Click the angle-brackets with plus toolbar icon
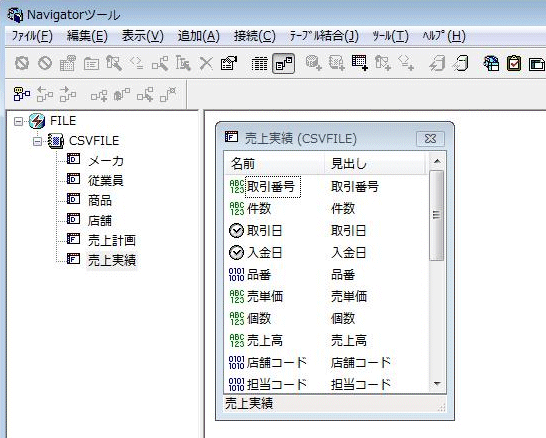This screenshot has height=438, width=546. [406, 63]
